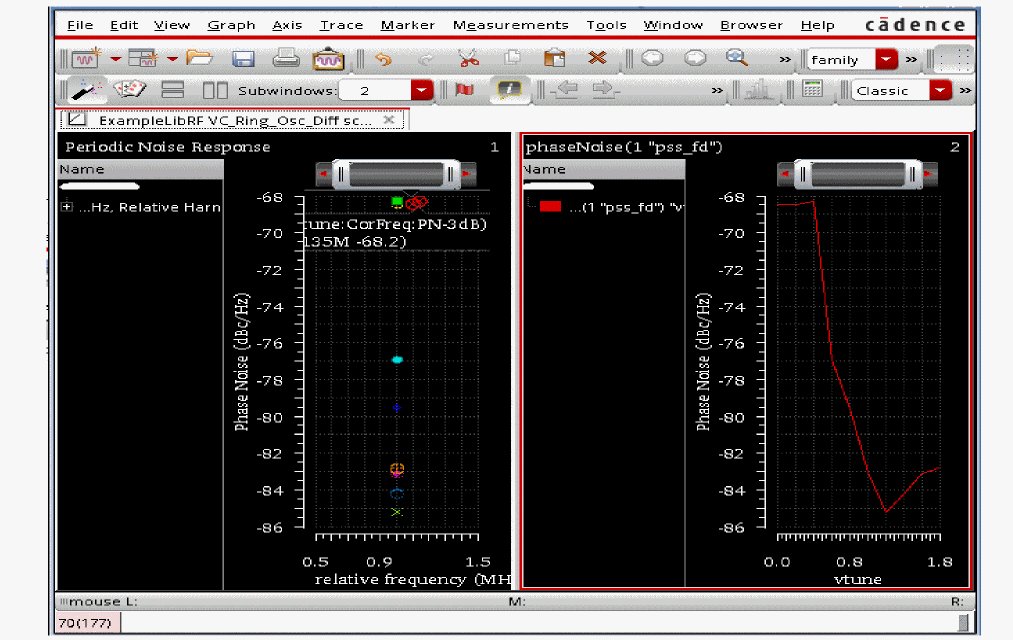Toggle the info 'i' button in toolbar
Screen dimensions: 1013x640
click(x=510, y=90)
